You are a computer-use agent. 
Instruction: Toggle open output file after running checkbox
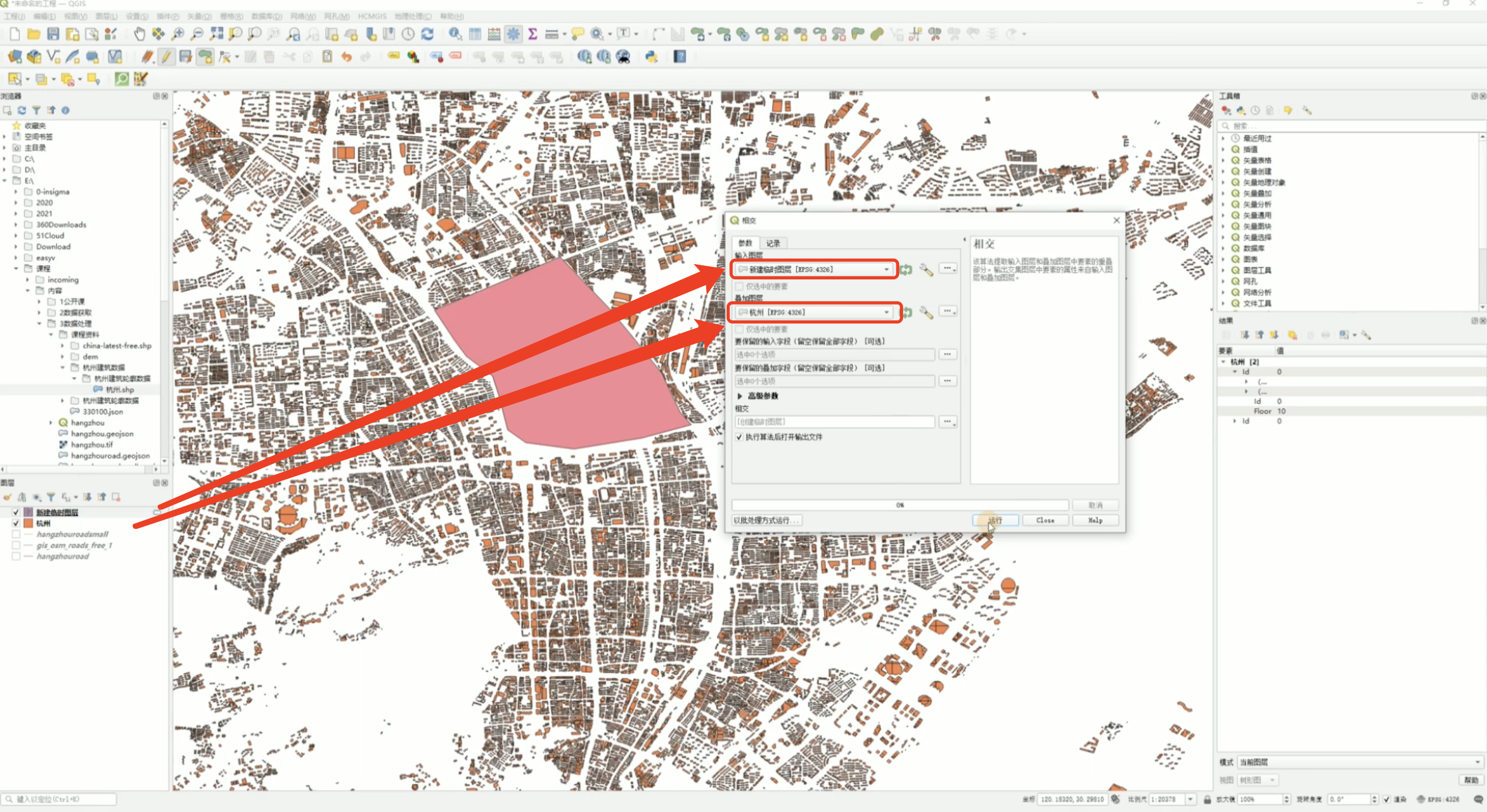click(739, 437)
